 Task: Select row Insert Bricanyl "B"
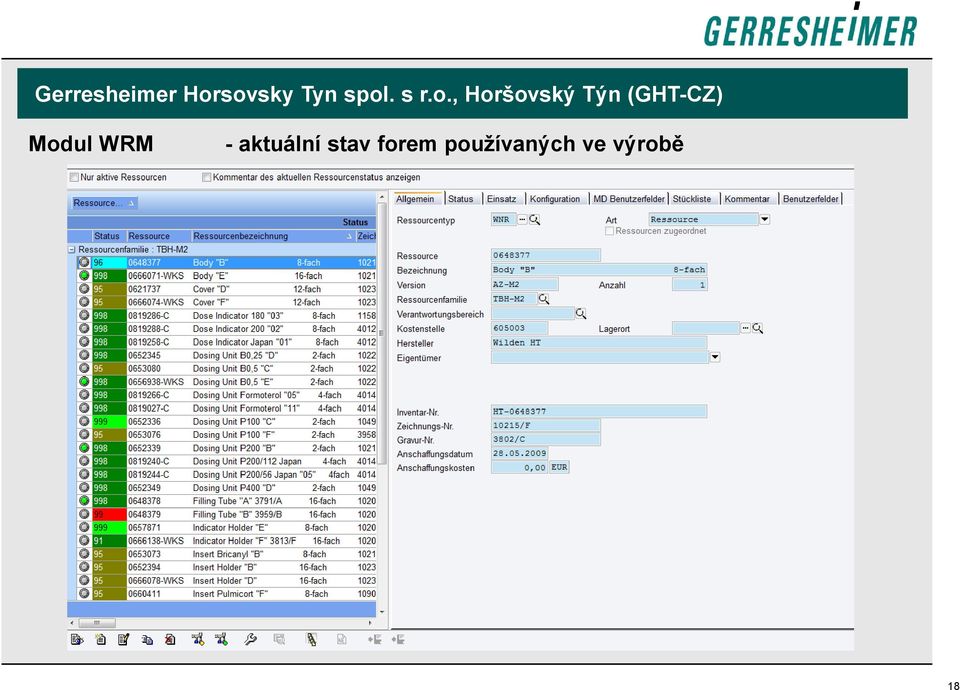tap(227, 554)
